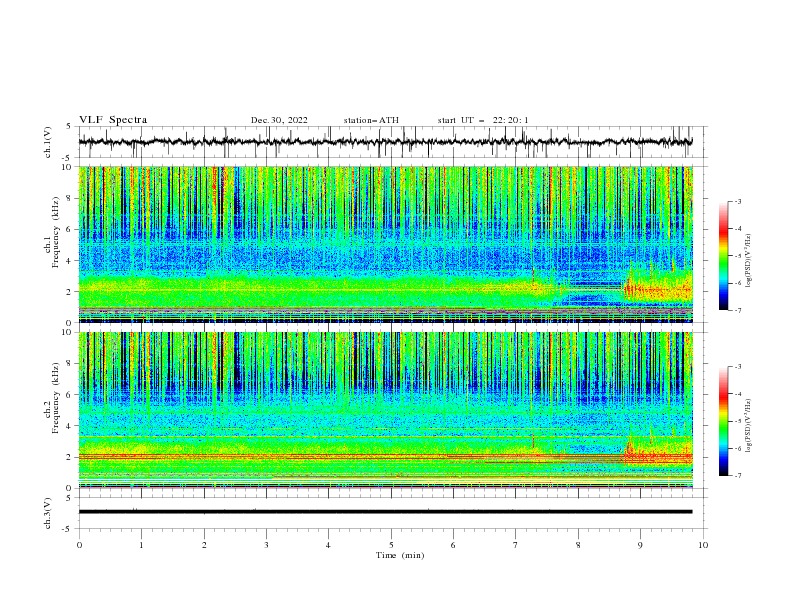The width and height of the screenshot is (792, 612).
Task: Click the time axis tick label '9'
Action: pos(640,545)
